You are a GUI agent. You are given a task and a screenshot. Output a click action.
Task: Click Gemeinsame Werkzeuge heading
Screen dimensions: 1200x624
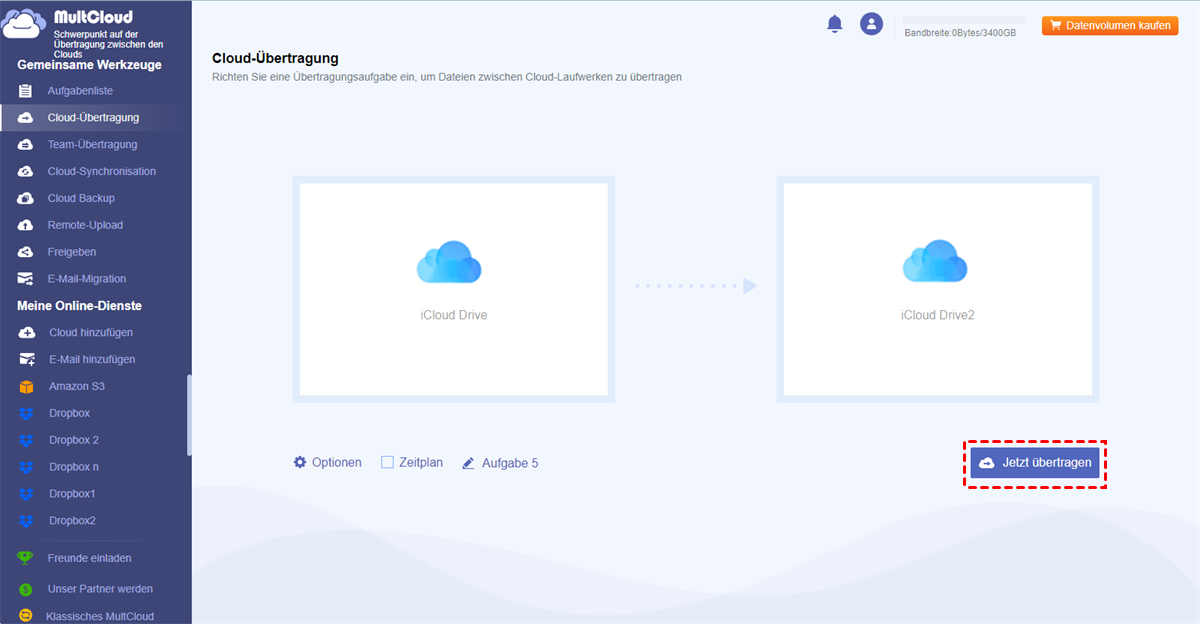click(x=89, y=65)
